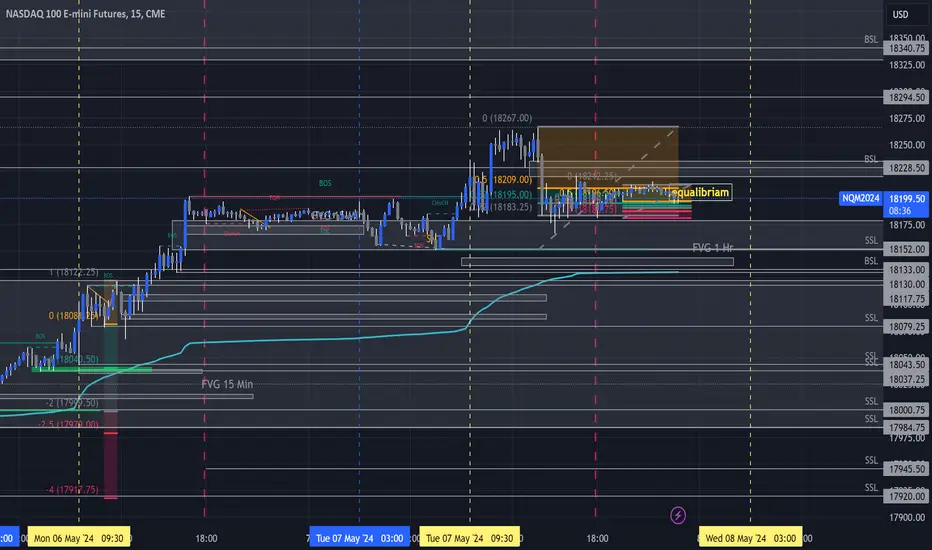Select the Mon 06 May '24 09:30 time marker

click(x=78, y=538)
